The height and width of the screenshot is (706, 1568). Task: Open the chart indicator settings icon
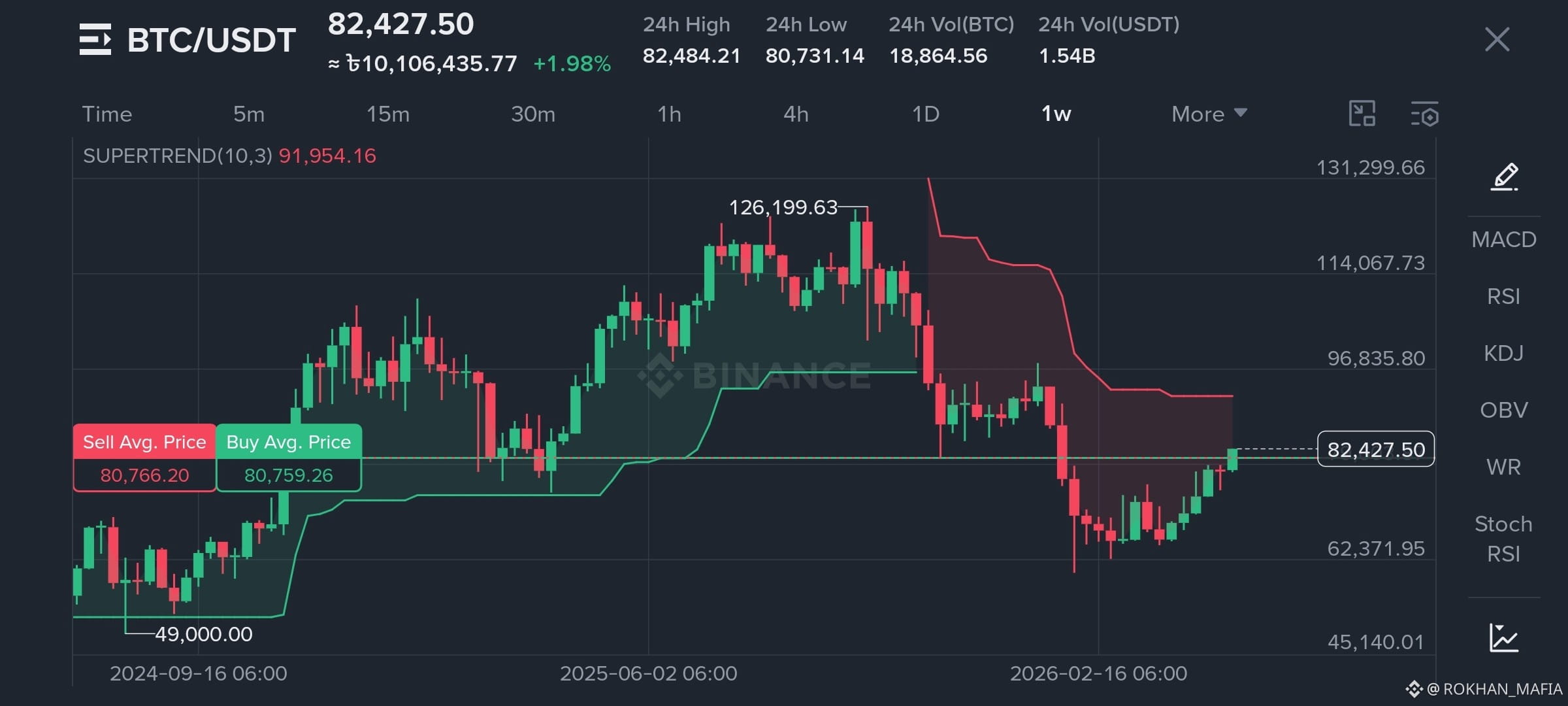(x=1425, y=114)
